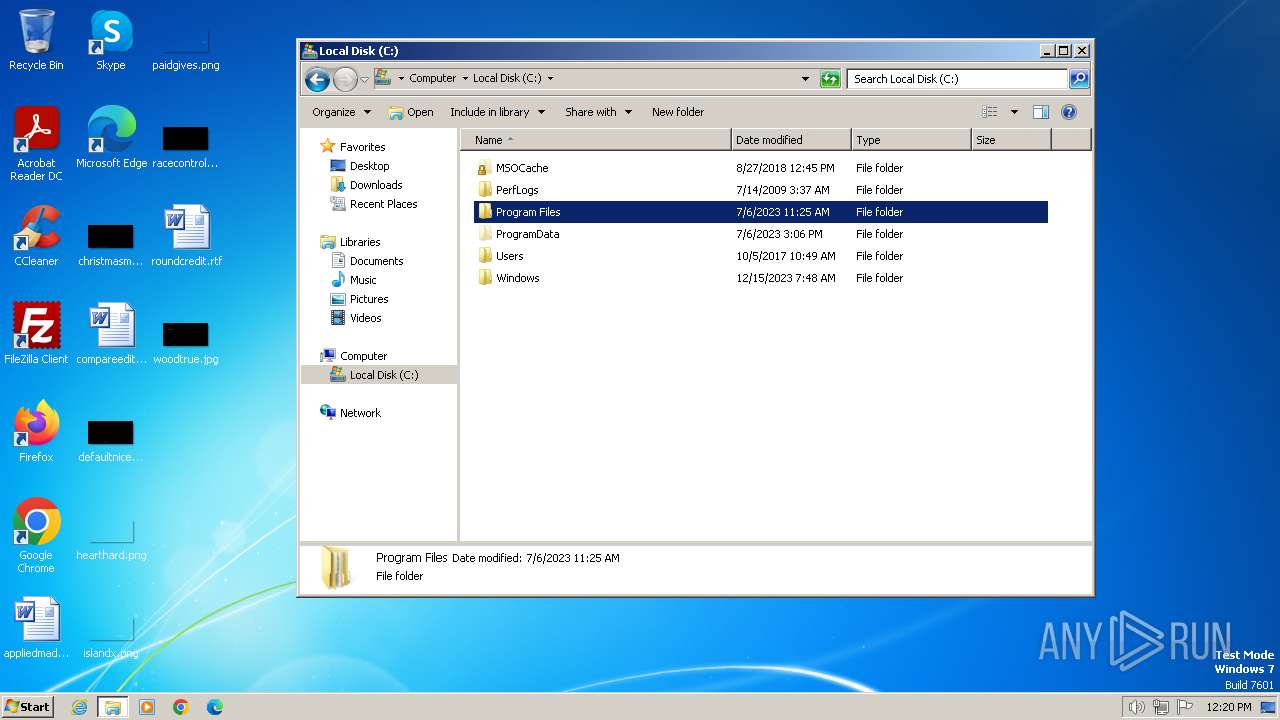
Task: Toggle the preview pane button
Action: 1041,112
